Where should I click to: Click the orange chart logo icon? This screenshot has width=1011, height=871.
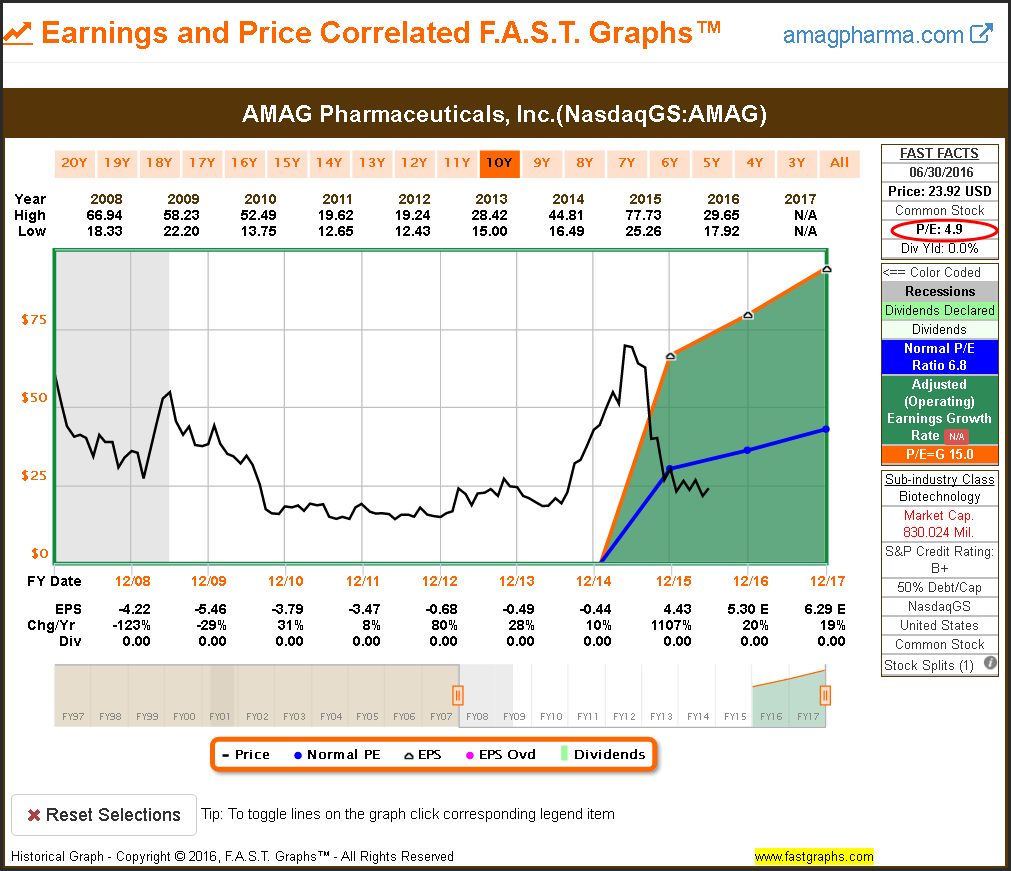[18, 34]
